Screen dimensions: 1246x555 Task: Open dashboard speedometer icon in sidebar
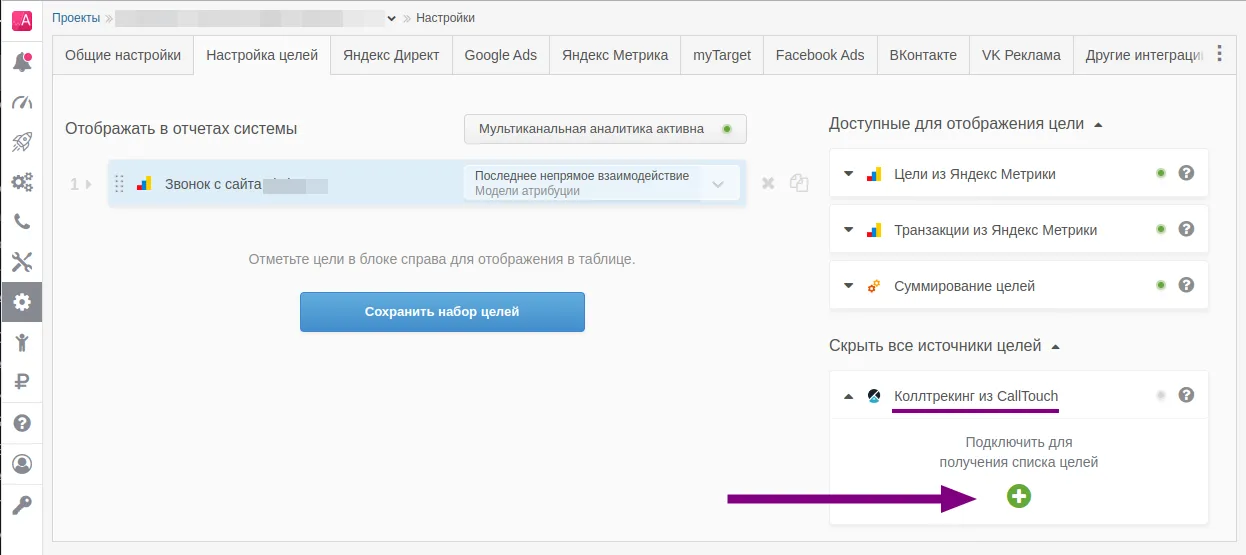(21, 102)
